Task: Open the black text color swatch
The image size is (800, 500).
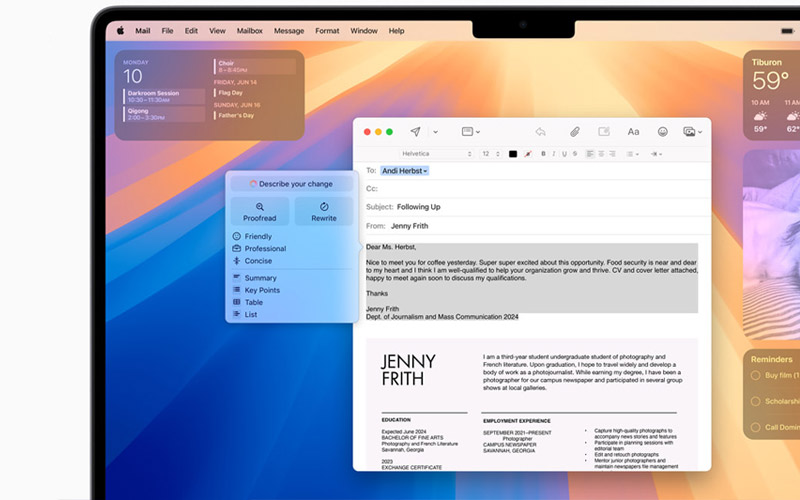Action: pos(513,154)
